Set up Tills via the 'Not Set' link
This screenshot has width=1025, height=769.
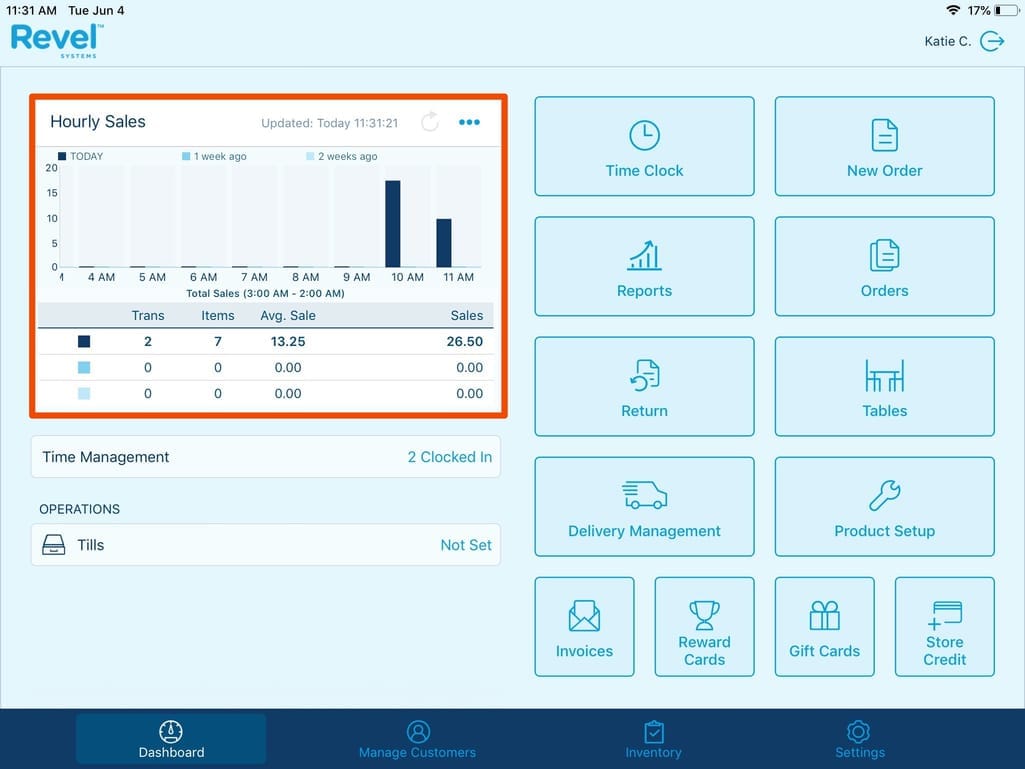pos(466,545)
